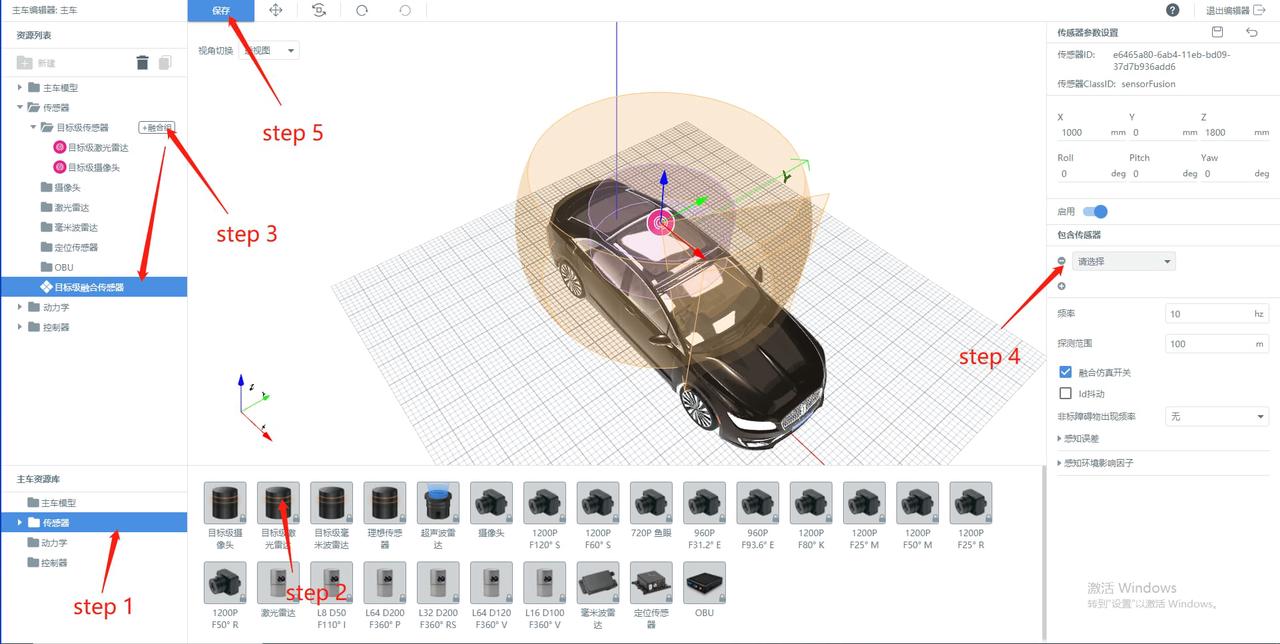Toggle the 启用 enable switch
This screenshot has height=644, width=1280.
1095,211
